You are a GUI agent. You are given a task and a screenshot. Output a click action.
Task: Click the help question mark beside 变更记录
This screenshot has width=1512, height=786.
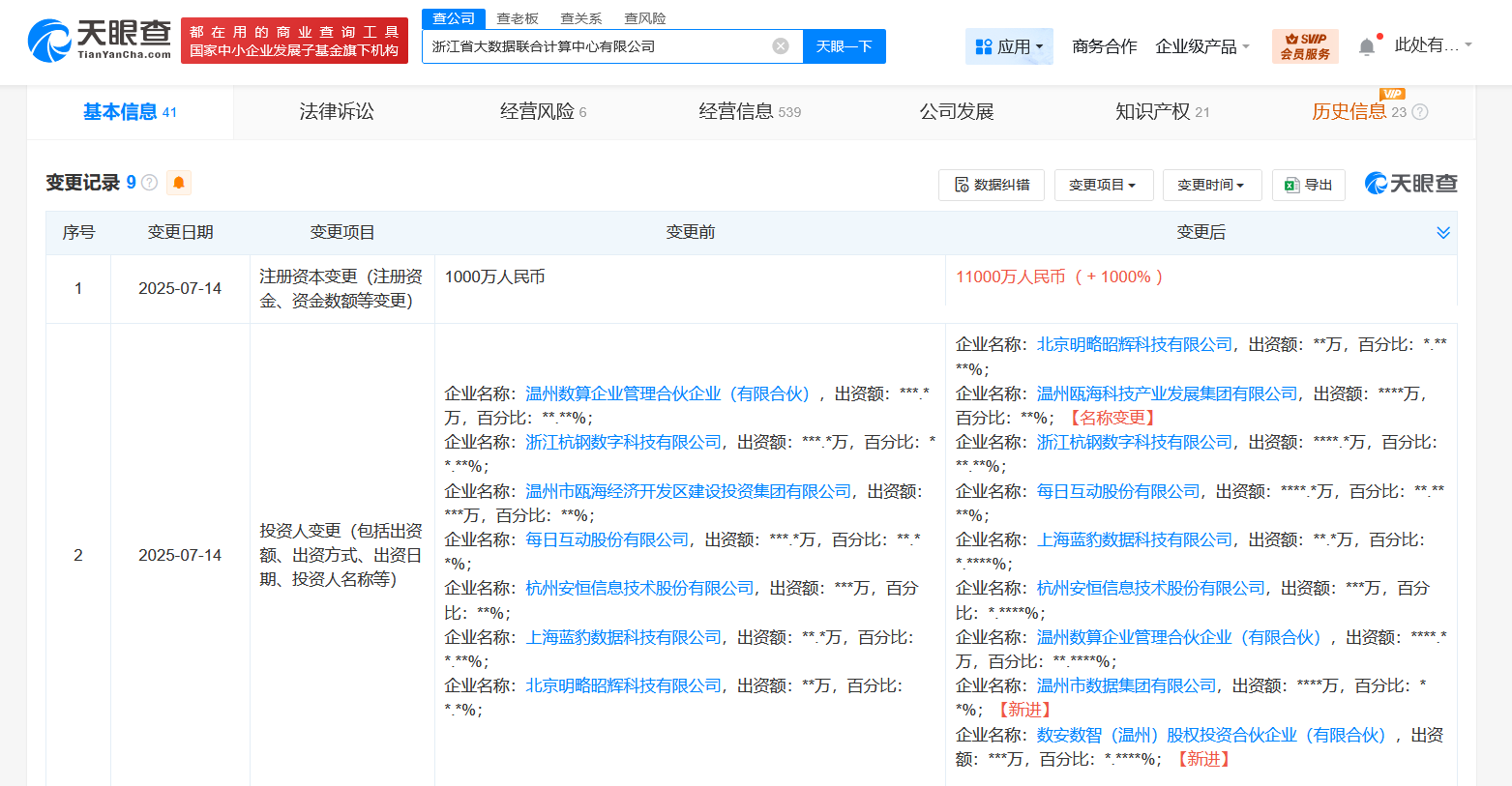pyautogui.click(x=150, y=183)
